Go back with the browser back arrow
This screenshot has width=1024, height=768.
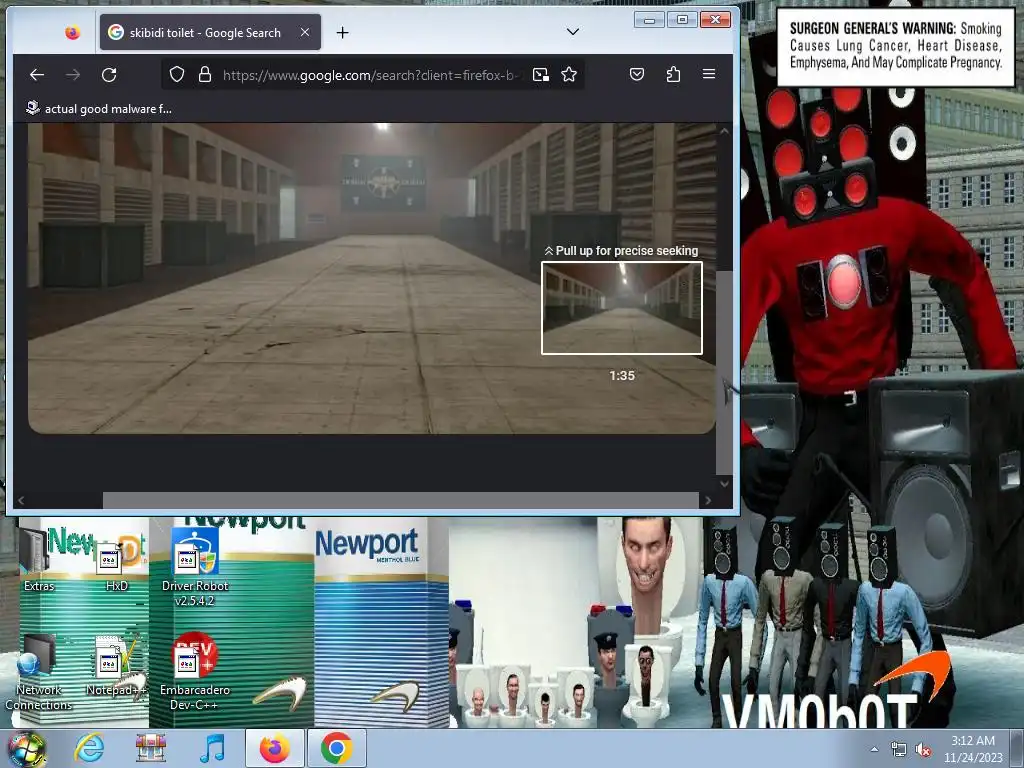tap(37, 75)
